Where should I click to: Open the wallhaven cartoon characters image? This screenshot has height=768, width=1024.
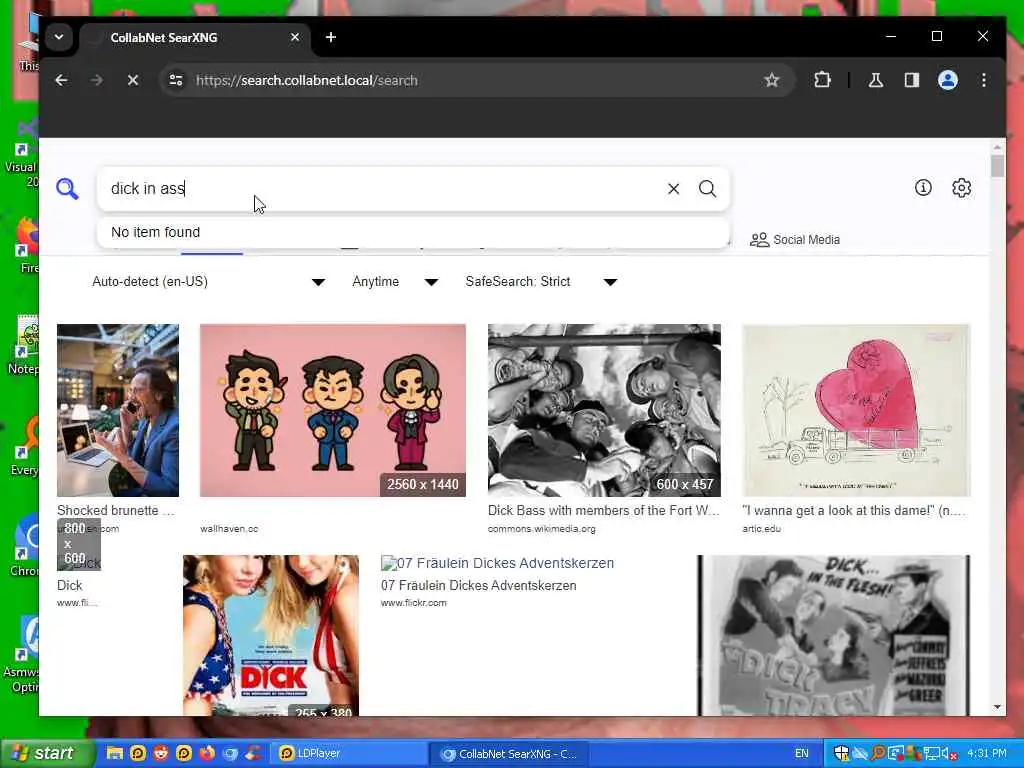click(332, 410)
